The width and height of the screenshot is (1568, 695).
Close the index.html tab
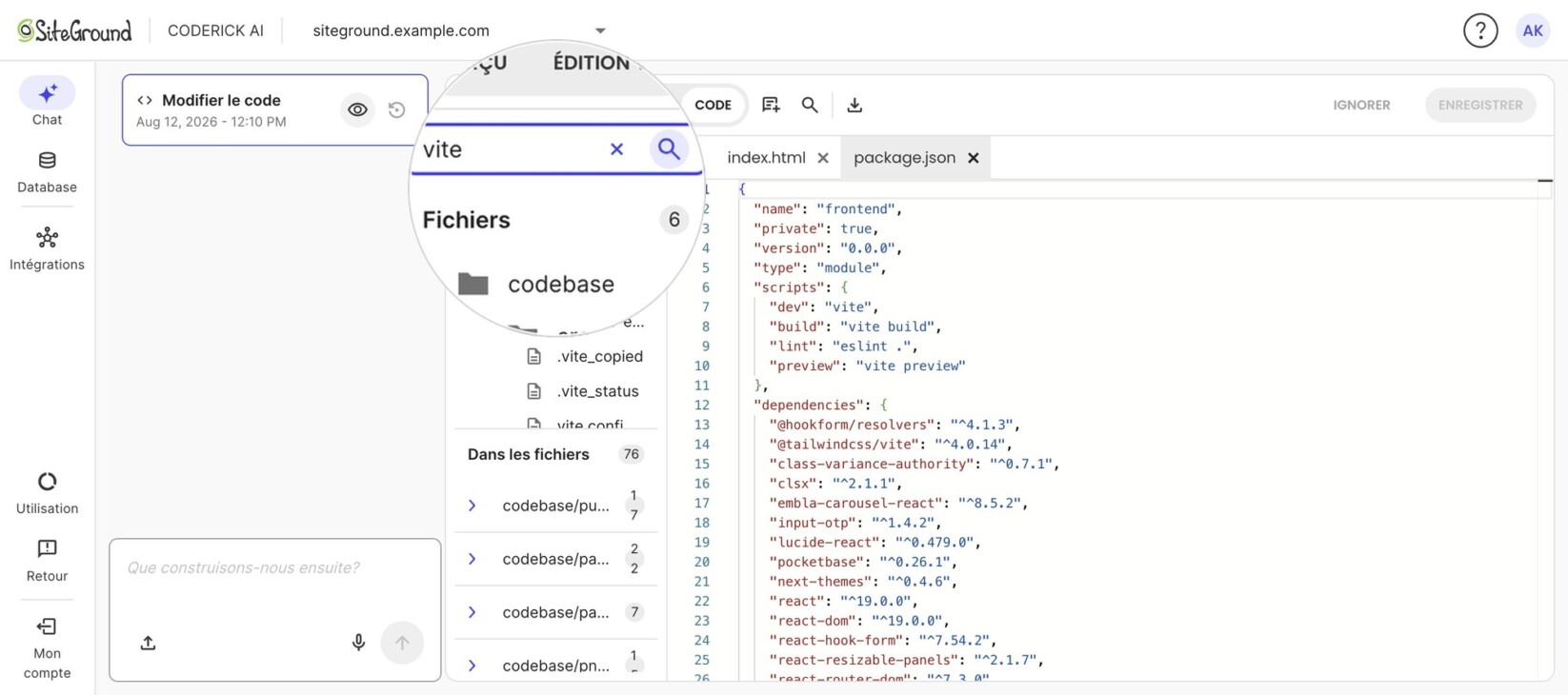tap(823, 158)
